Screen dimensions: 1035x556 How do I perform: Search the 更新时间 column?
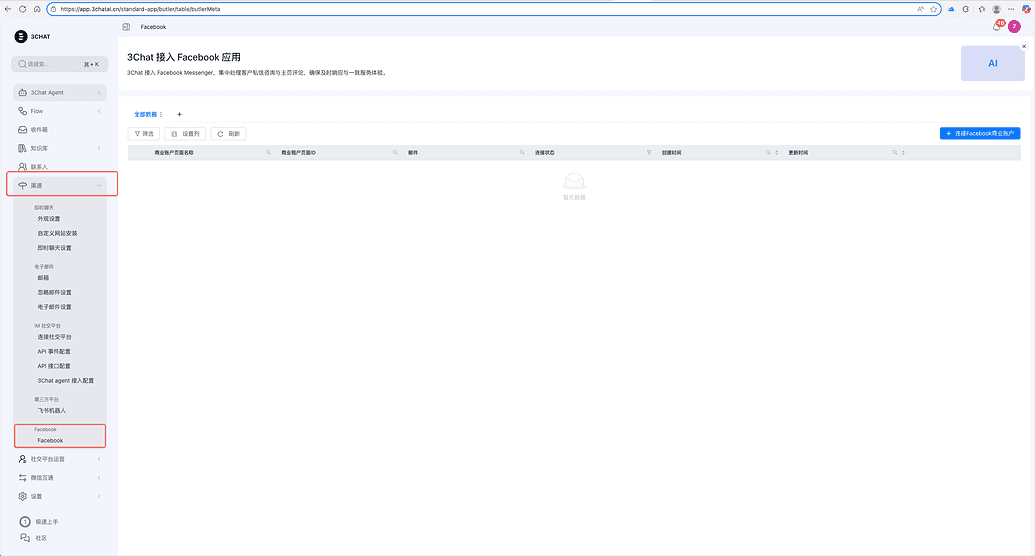pyautogui.click(x=894, y=153)
